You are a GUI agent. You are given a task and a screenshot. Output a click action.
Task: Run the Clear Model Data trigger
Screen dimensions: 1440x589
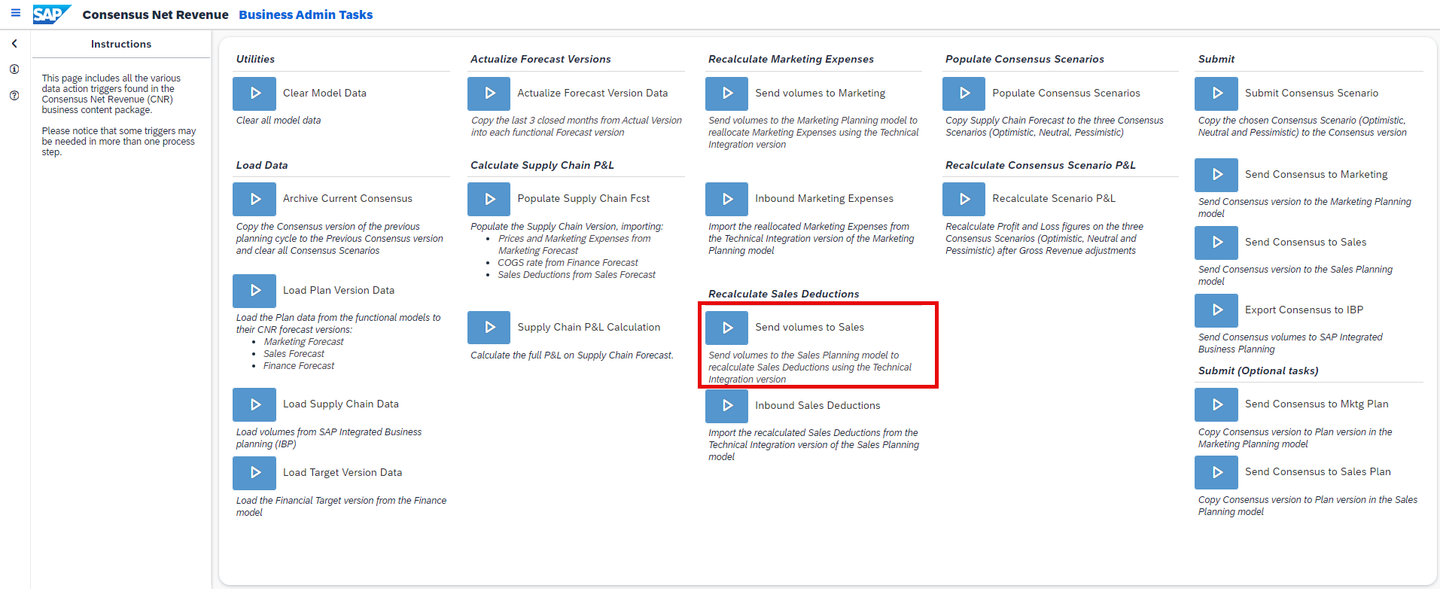click(x=254, y=93)
